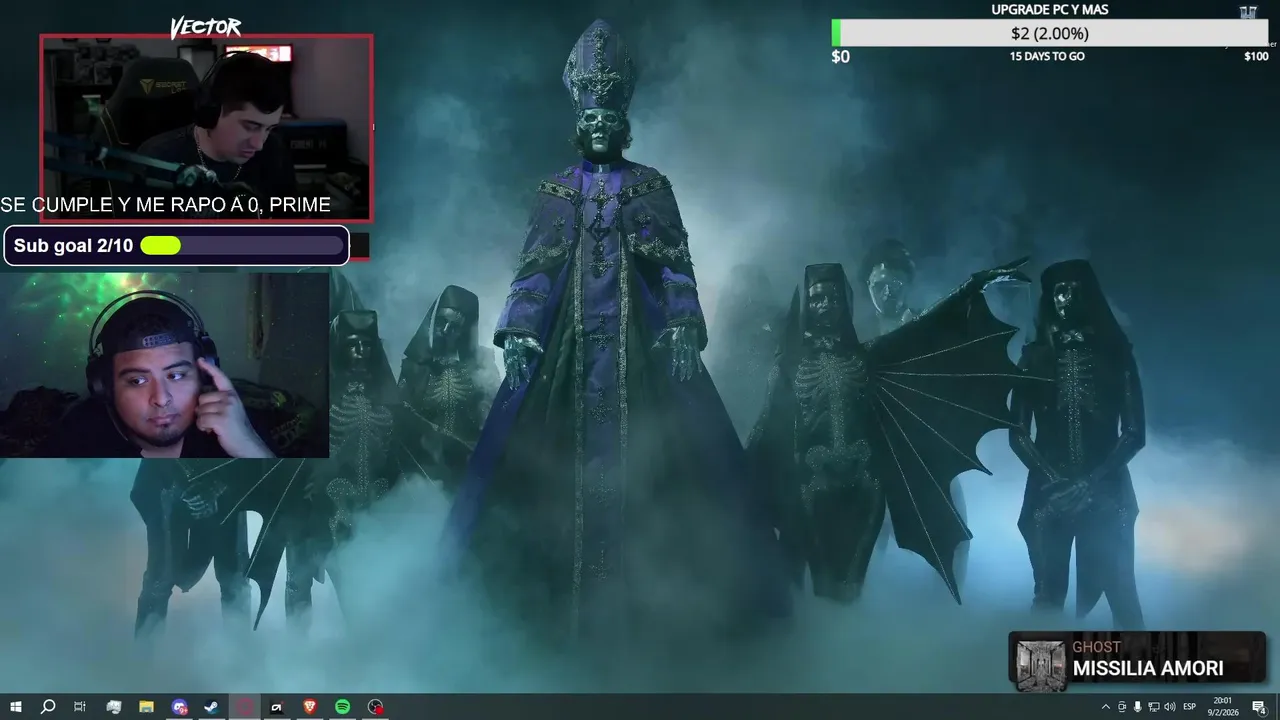Open Steam from the taskbar
Image resolution: width=1280 pixels, height=720 pixels.
click(212, 707)
